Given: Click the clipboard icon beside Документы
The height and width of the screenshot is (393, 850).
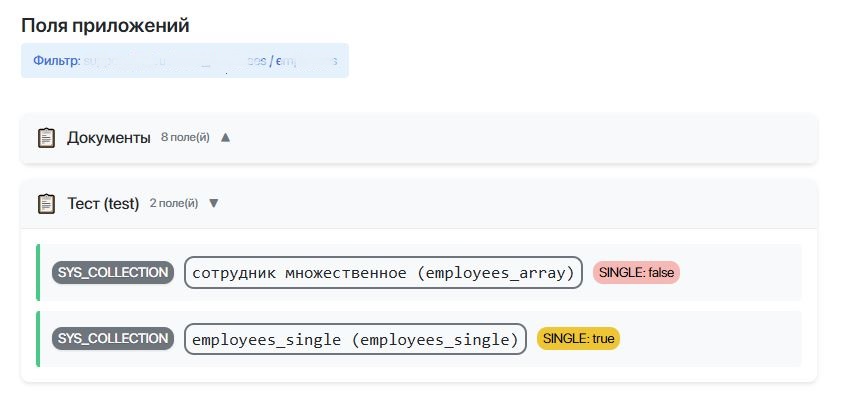Looking at the screenshot, I should 46,138.
